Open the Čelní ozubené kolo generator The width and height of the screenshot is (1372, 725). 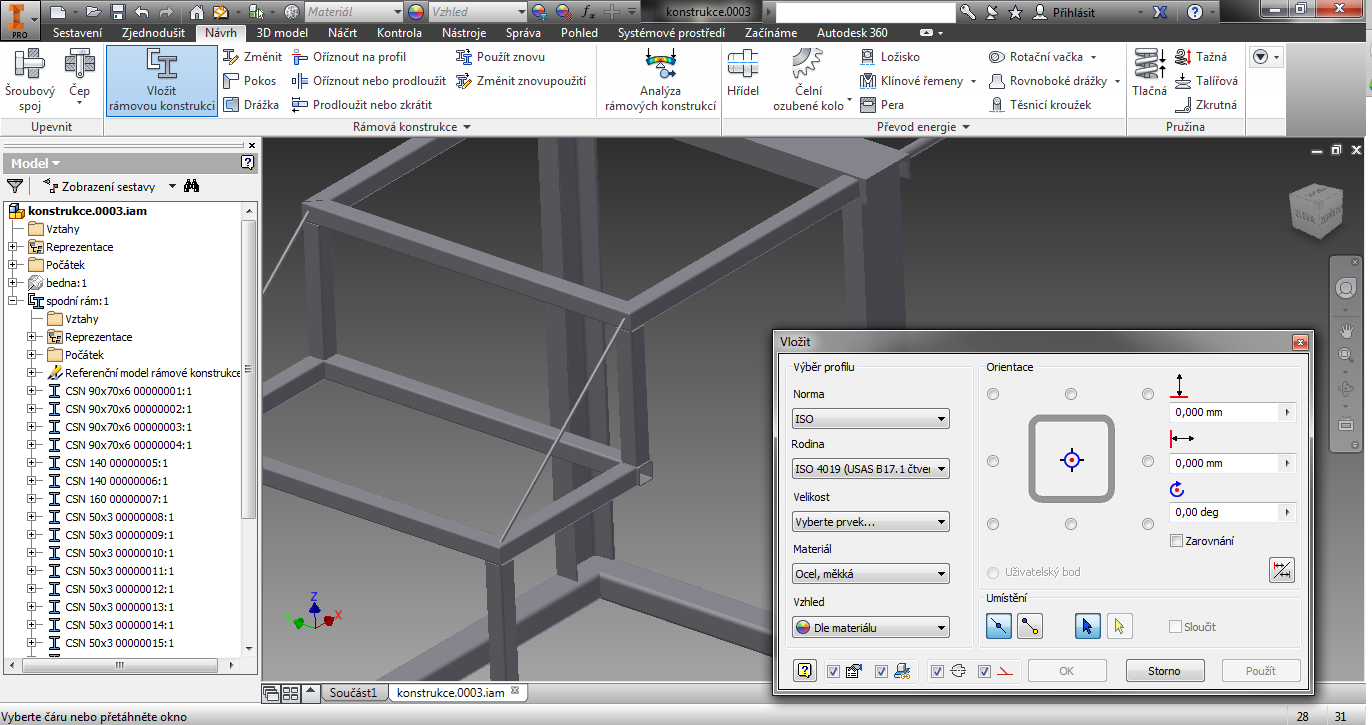807,80
